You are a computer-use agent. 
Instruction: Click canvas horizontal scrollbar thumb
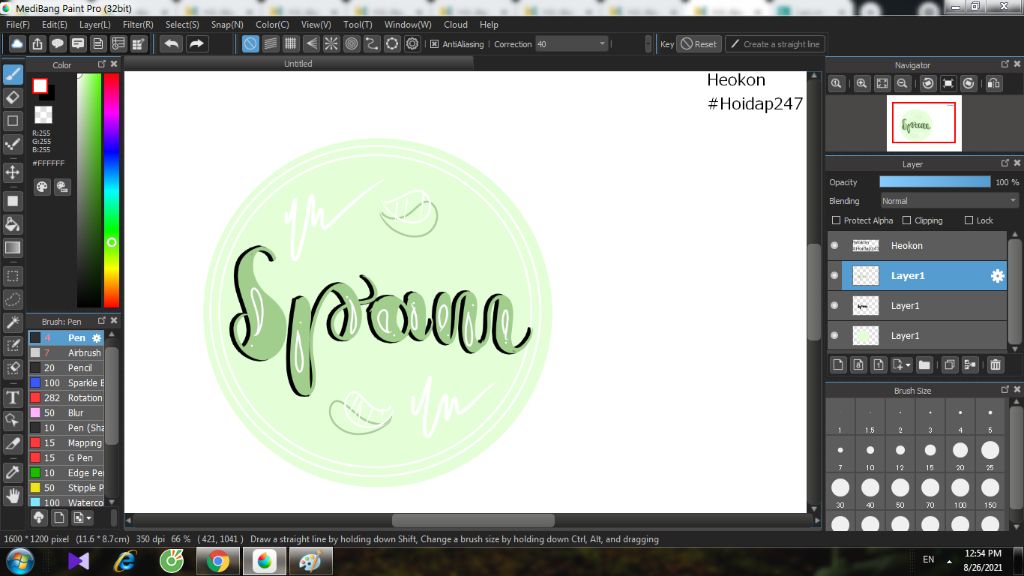[473, 520]
